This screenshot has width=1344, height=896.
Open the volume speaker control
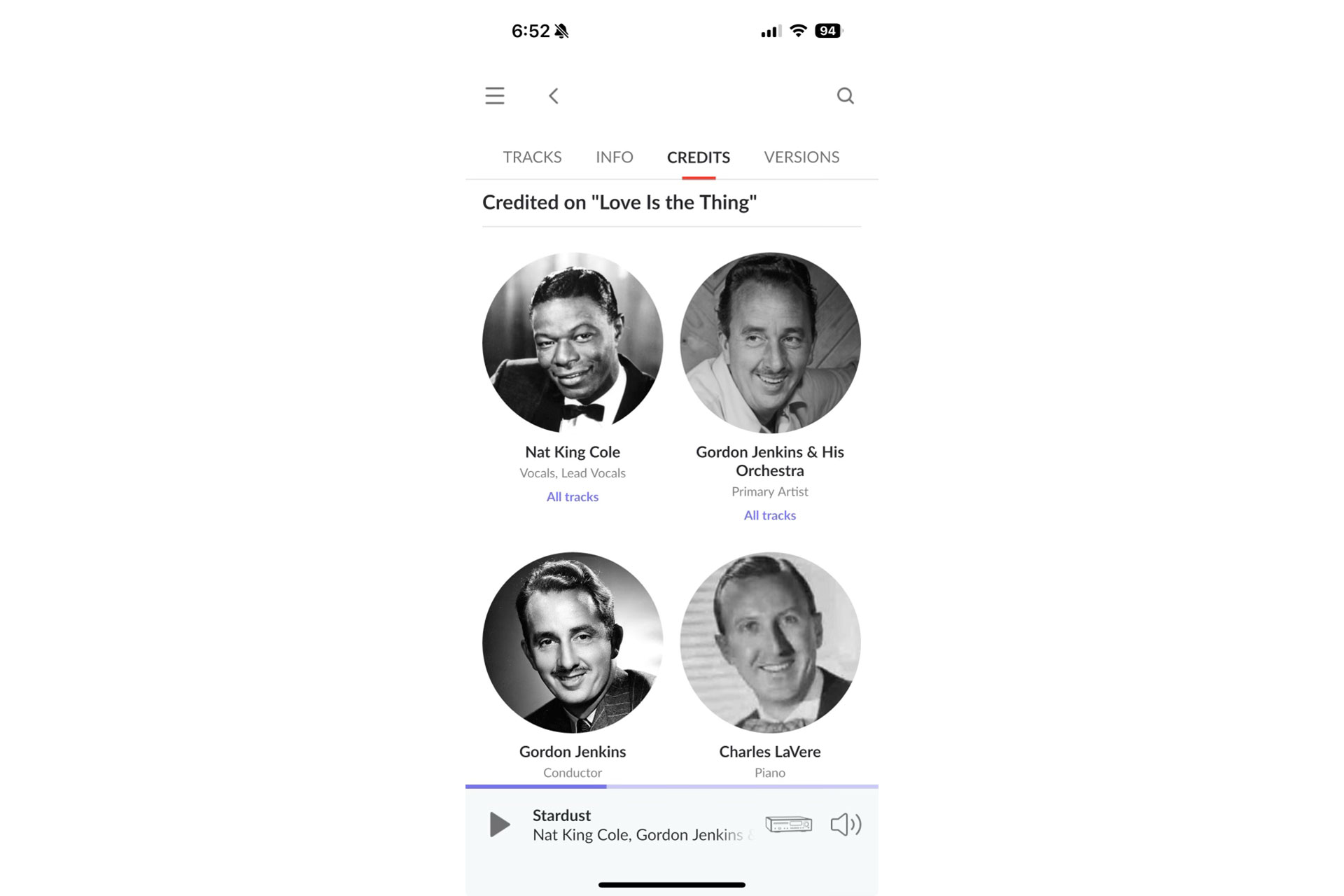846,825
